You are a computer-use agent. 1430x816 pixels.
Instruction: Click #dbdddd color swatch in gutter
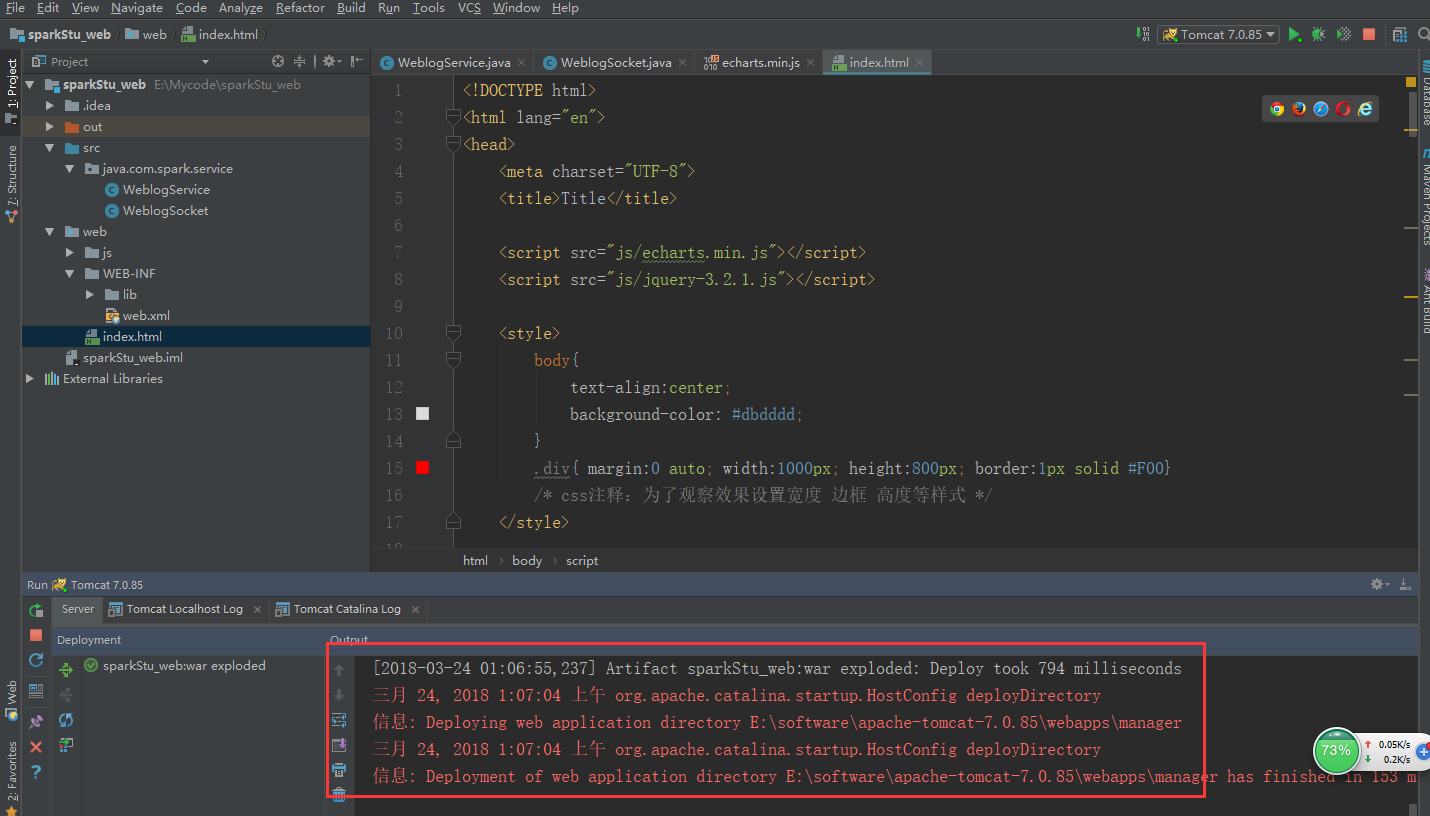click(x=422, y=414)
